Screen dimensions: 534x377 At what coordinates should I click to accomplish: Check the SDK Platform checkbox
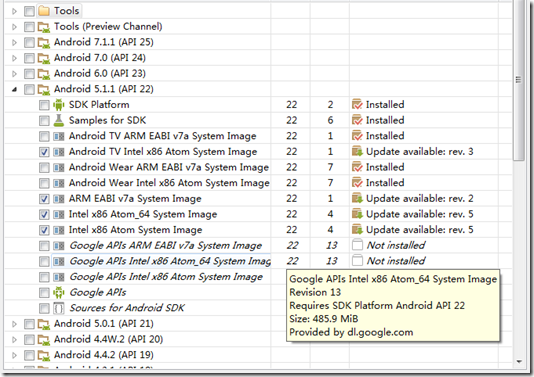click(x=44, y=105)
